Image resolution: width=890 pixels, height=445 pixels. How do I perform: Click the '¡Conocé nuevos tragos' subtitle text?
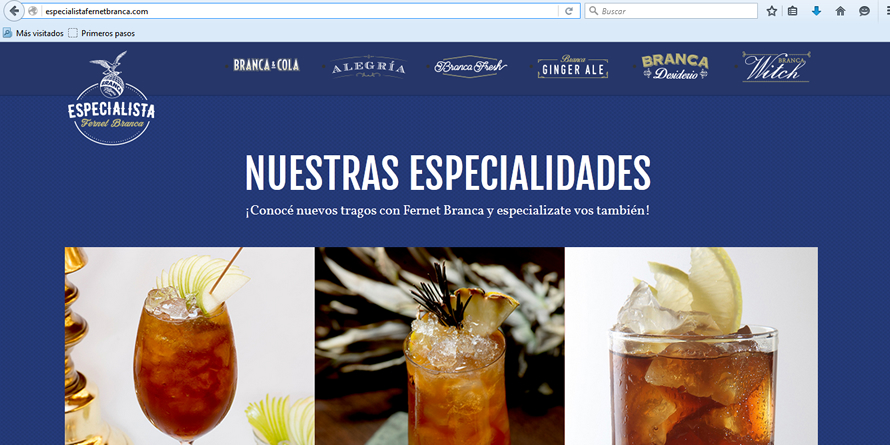pyautogui.click(x=447, y=211)
